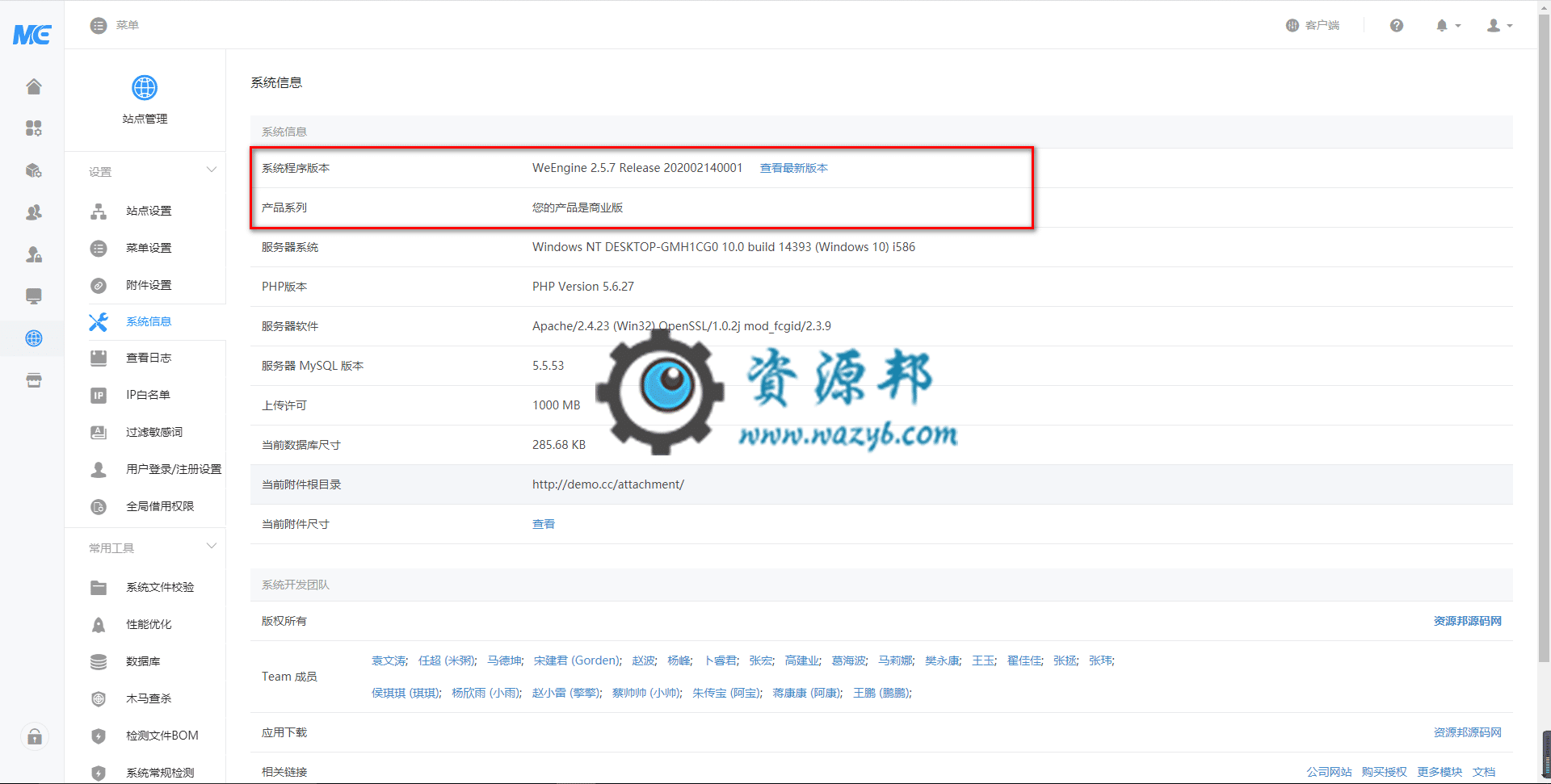Open the package cube icon in left rail
1551x784 pixels.
[33, 170]
